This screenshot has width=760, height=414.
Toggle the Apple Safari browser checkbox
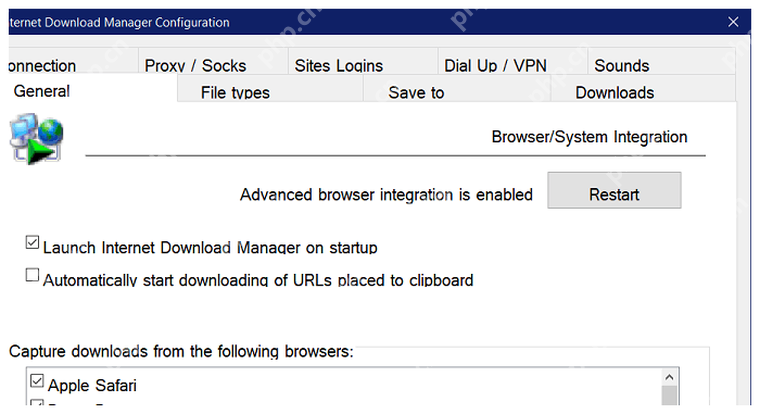(x=37, y=381)
